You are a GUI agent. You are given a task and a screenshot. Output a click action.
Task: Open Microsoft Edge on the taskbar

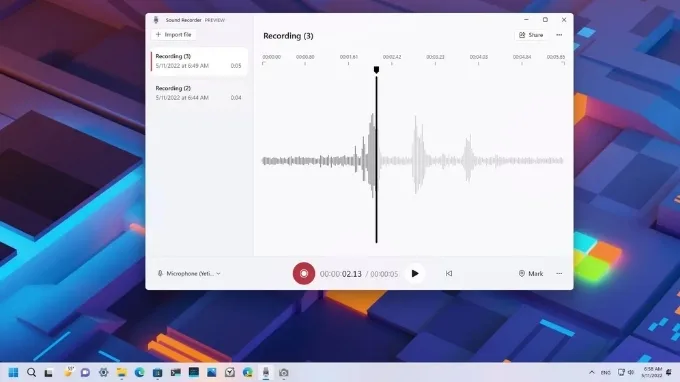[139, 372]
